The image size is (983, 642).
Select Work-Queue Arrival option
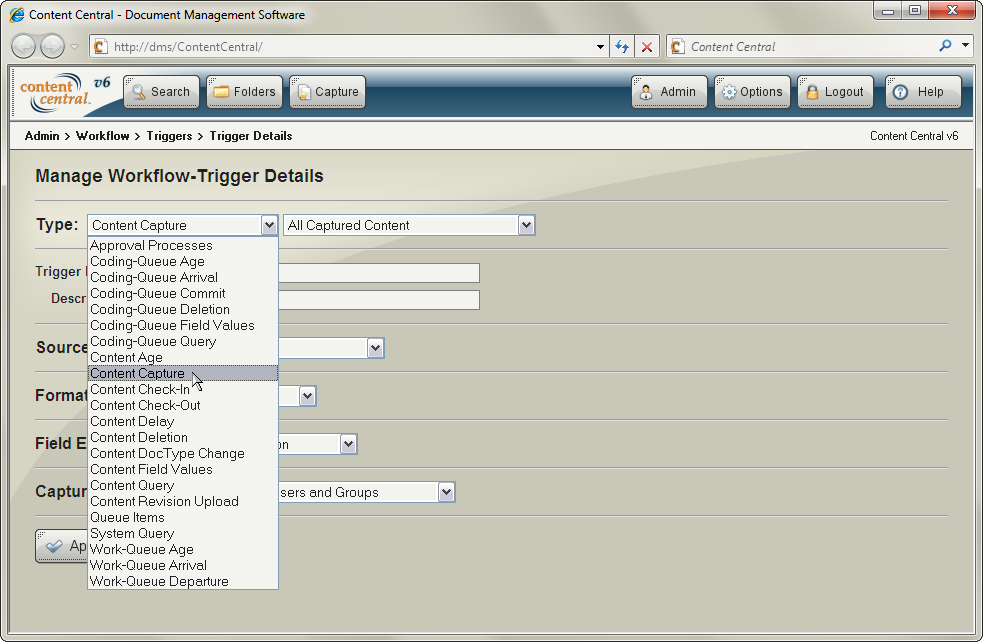(x=182, y=565)
